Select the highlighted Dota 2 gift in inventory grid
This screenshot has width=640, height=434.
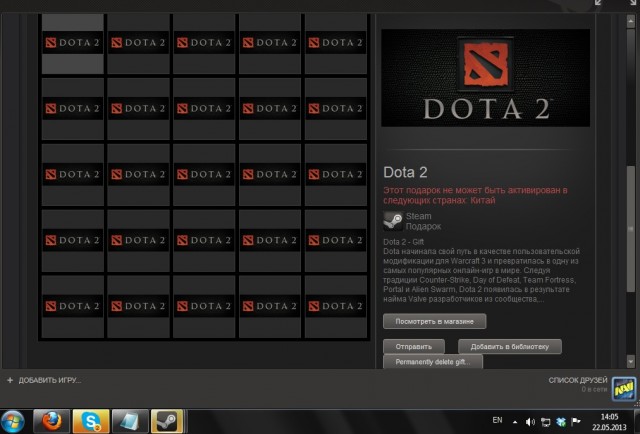73,43
